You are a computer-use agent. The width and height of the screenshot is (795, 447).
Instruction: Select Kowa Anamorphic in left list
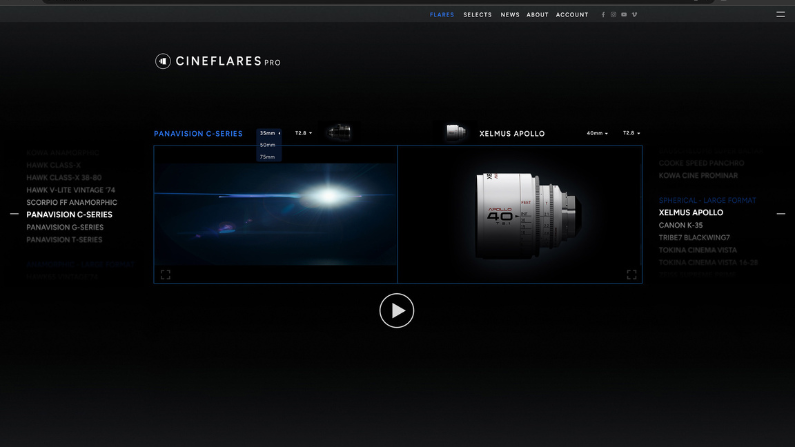click(63, 153)
